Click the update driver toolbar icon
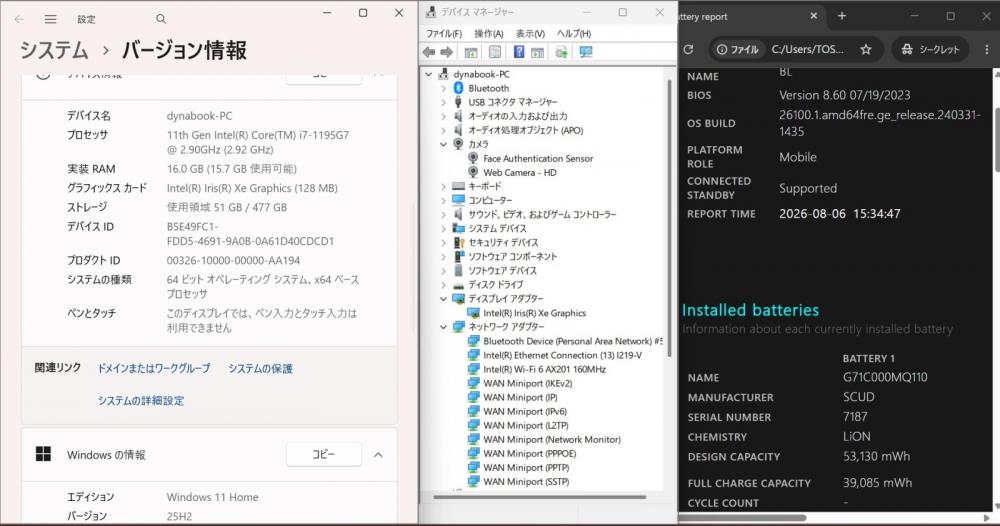The height and width of the screenshot is (526, 1000). click(x=561, y=52)
